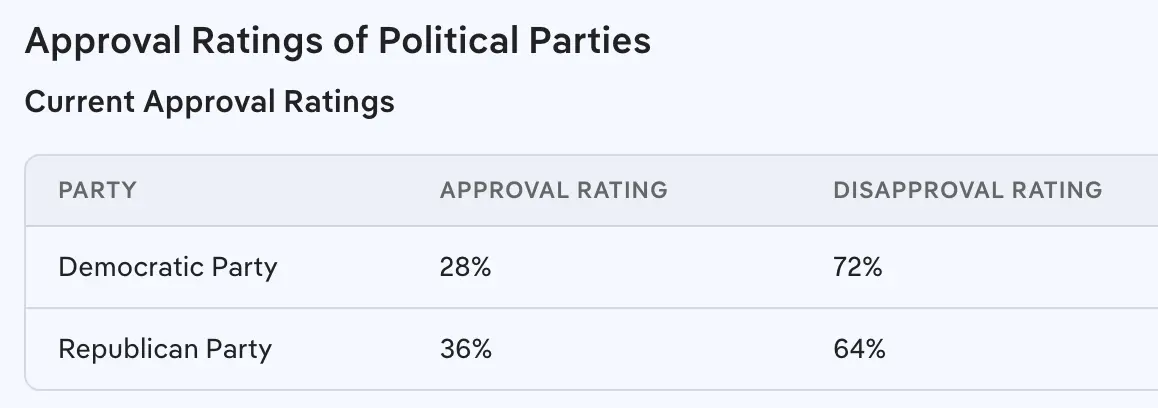Select the 64% disapproval value

859,349
